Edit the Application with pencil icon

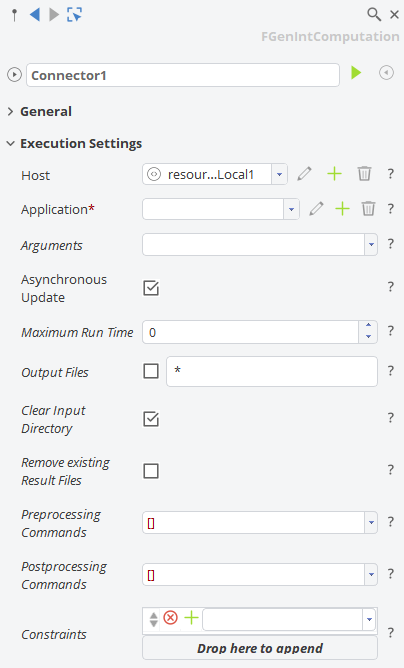(x=316, y=209)
